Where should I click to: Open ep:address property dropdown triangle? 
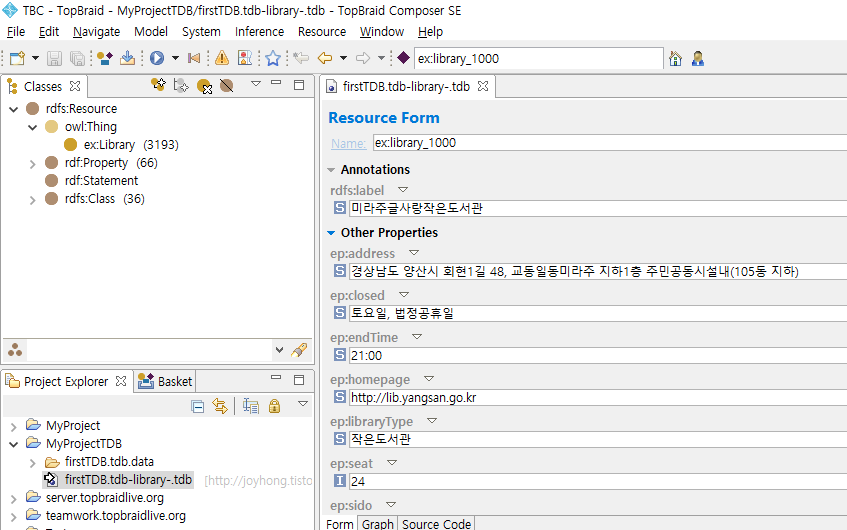[414, 252]
